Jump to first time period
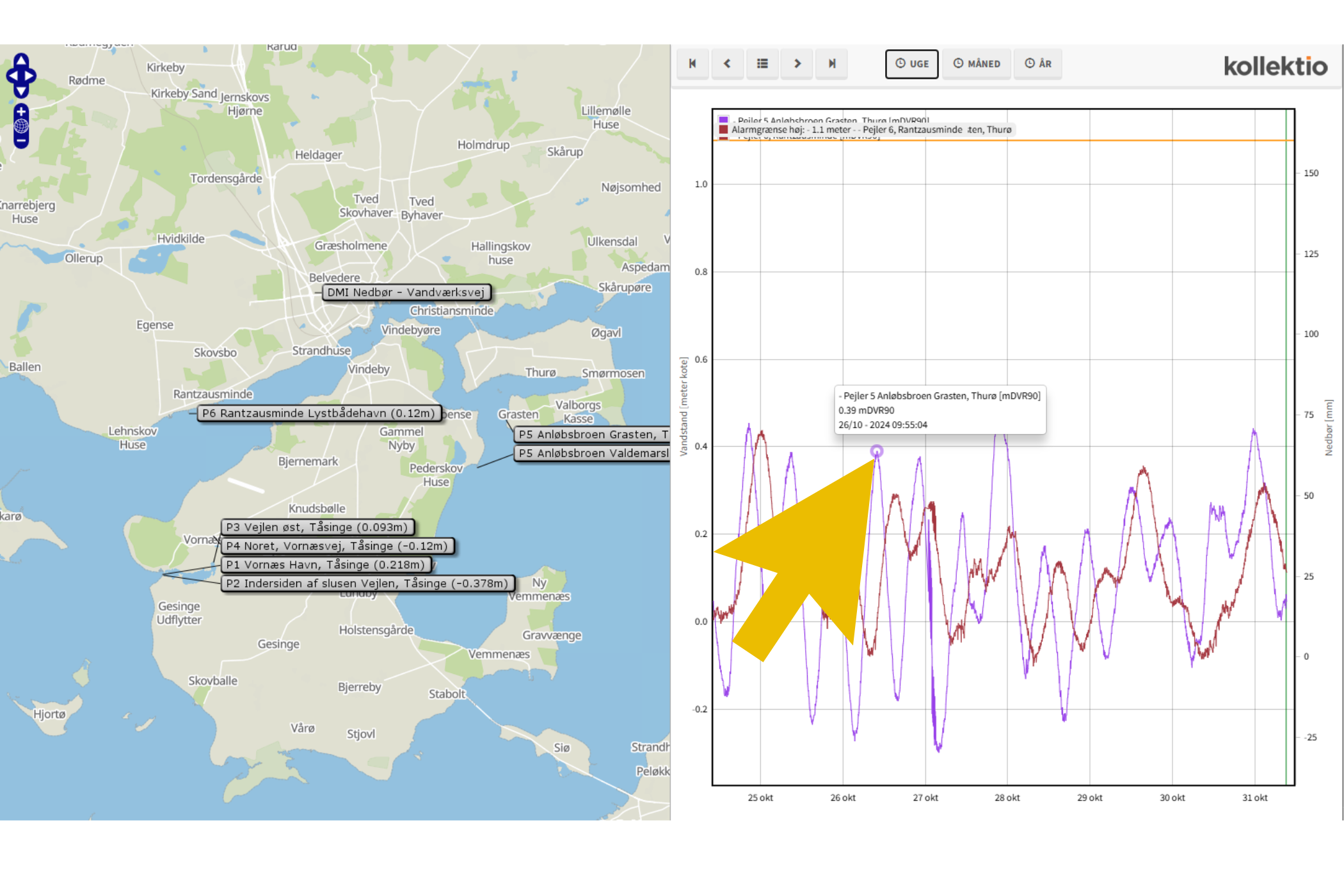The image size is (1344, 896). coord(692,63)
